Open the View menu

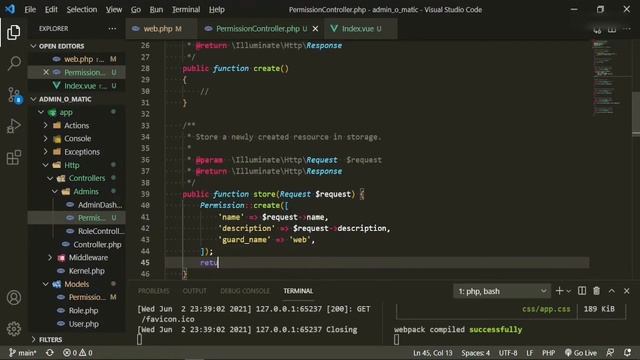(114, 9)
